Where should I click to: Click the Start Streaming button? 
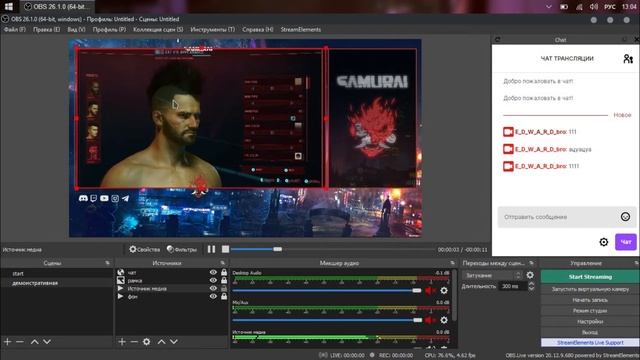pyautogui.click(x=590, y=276)
